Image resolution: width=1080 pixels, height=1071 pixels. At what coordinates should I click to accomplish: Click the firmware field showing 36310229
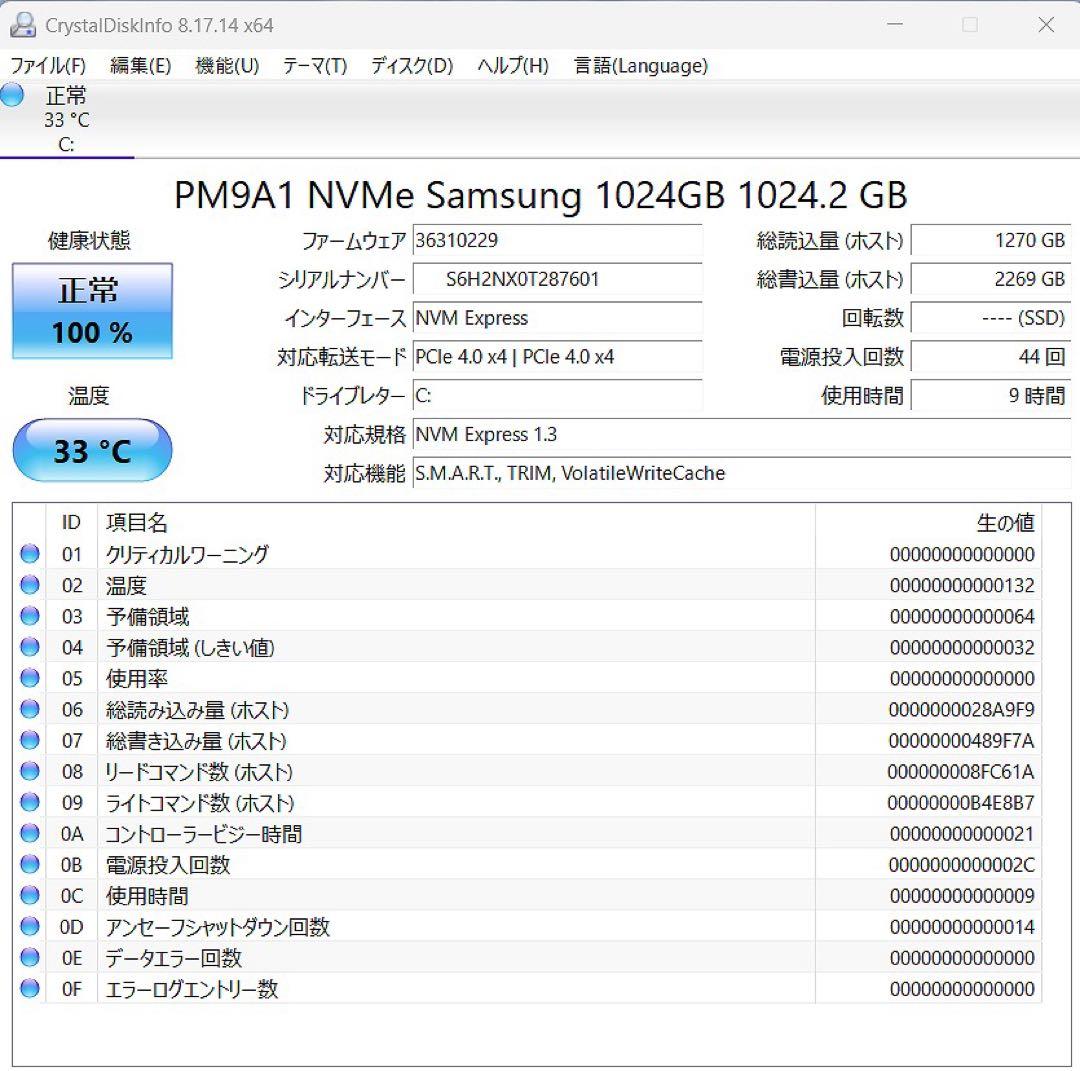point(557,240)
